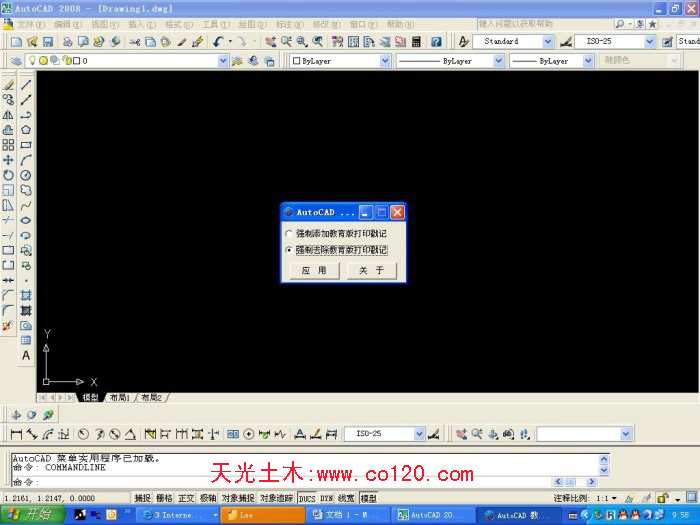Viewport: 700px width, 525px height.
Task: Select the 强制添加教育版打印戳记 radio option
Action: pyautogui.click(x=290, y=233)
